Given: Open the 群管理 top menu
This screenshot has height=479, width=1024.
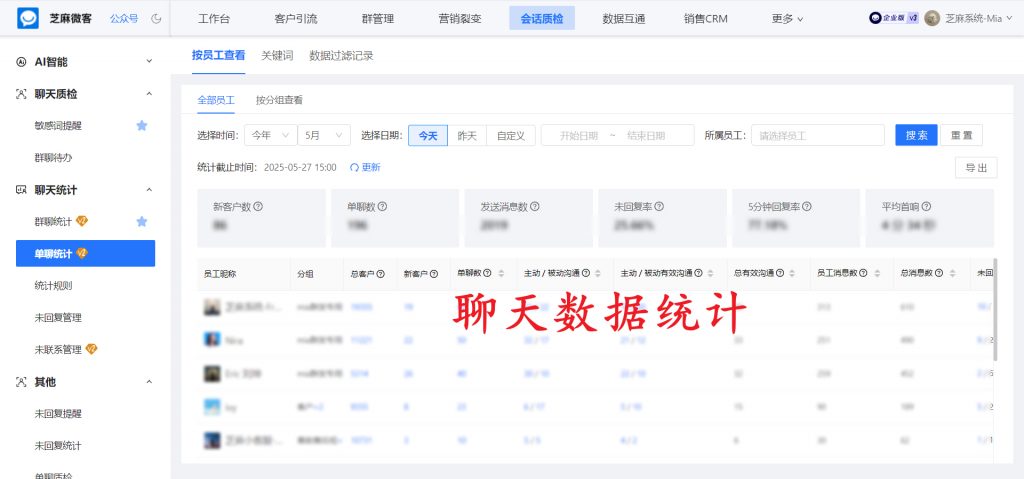Looking at the screenshot, I should 377,19.
